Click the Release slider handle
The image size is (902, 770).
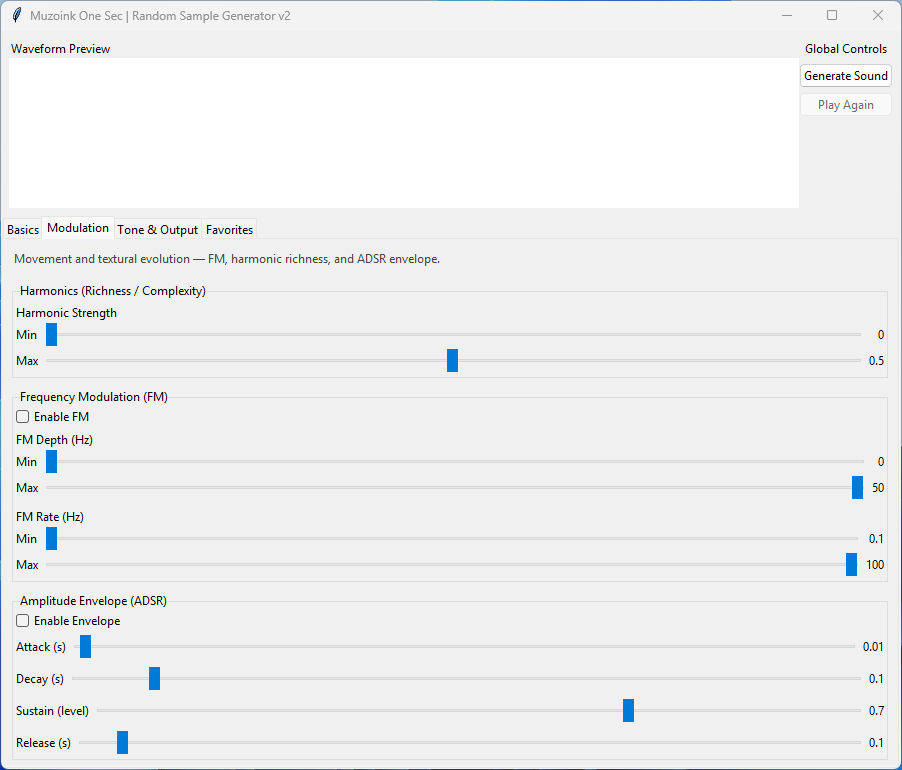coord(123,743)
